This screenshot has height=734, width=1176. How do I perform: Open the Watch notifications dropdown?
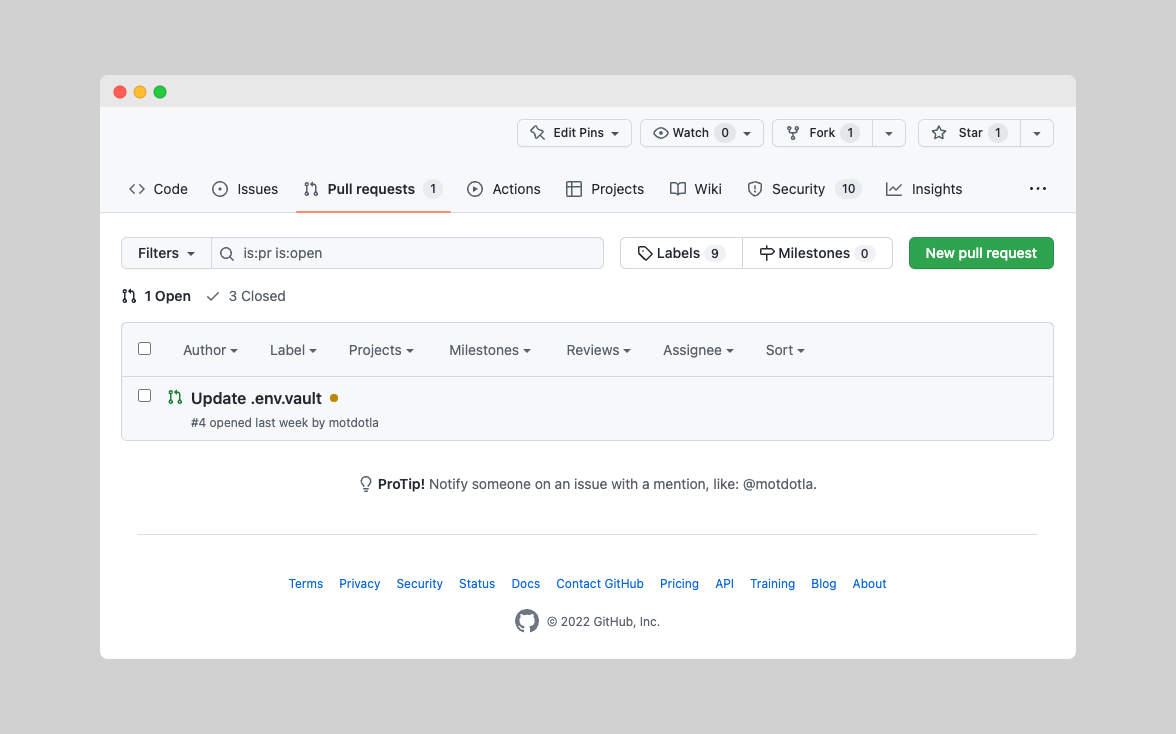701,133
